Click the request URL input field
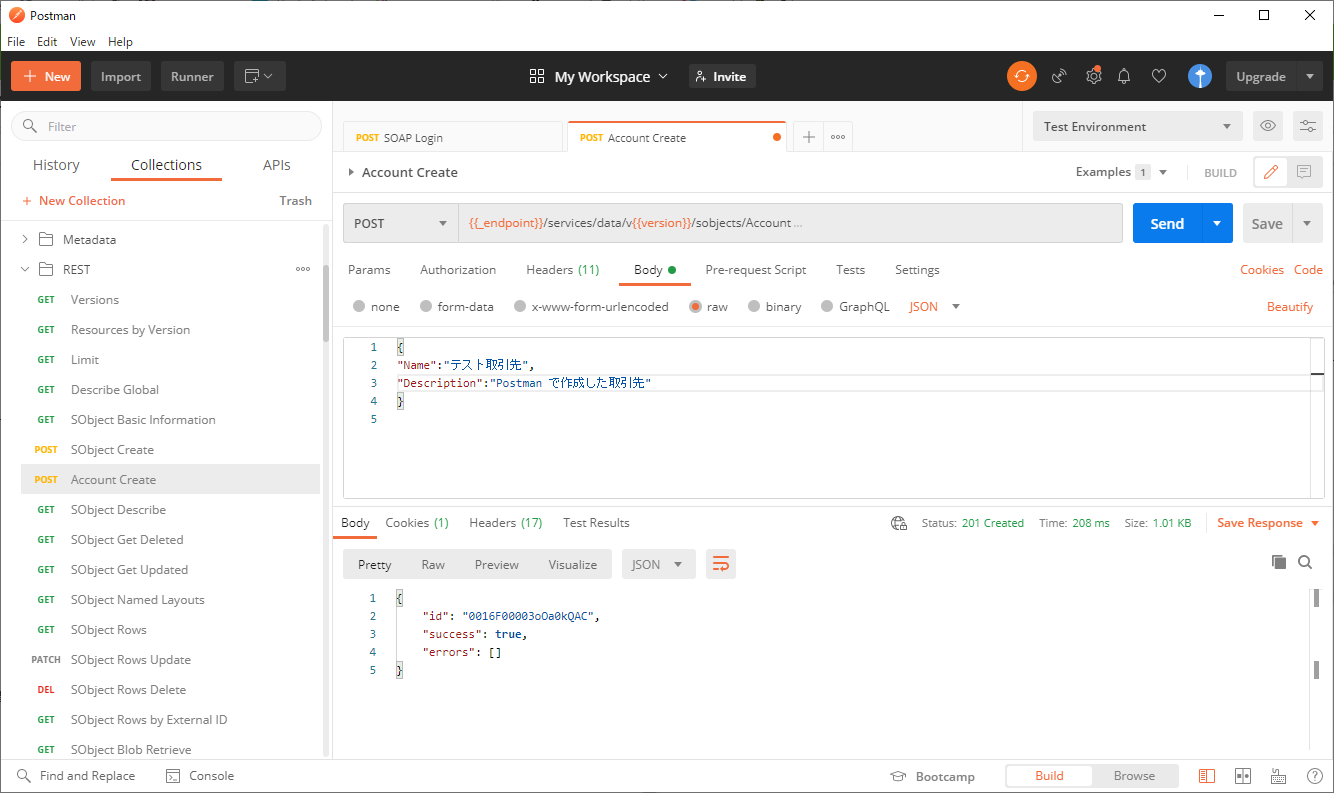 (x=790, y=223)
